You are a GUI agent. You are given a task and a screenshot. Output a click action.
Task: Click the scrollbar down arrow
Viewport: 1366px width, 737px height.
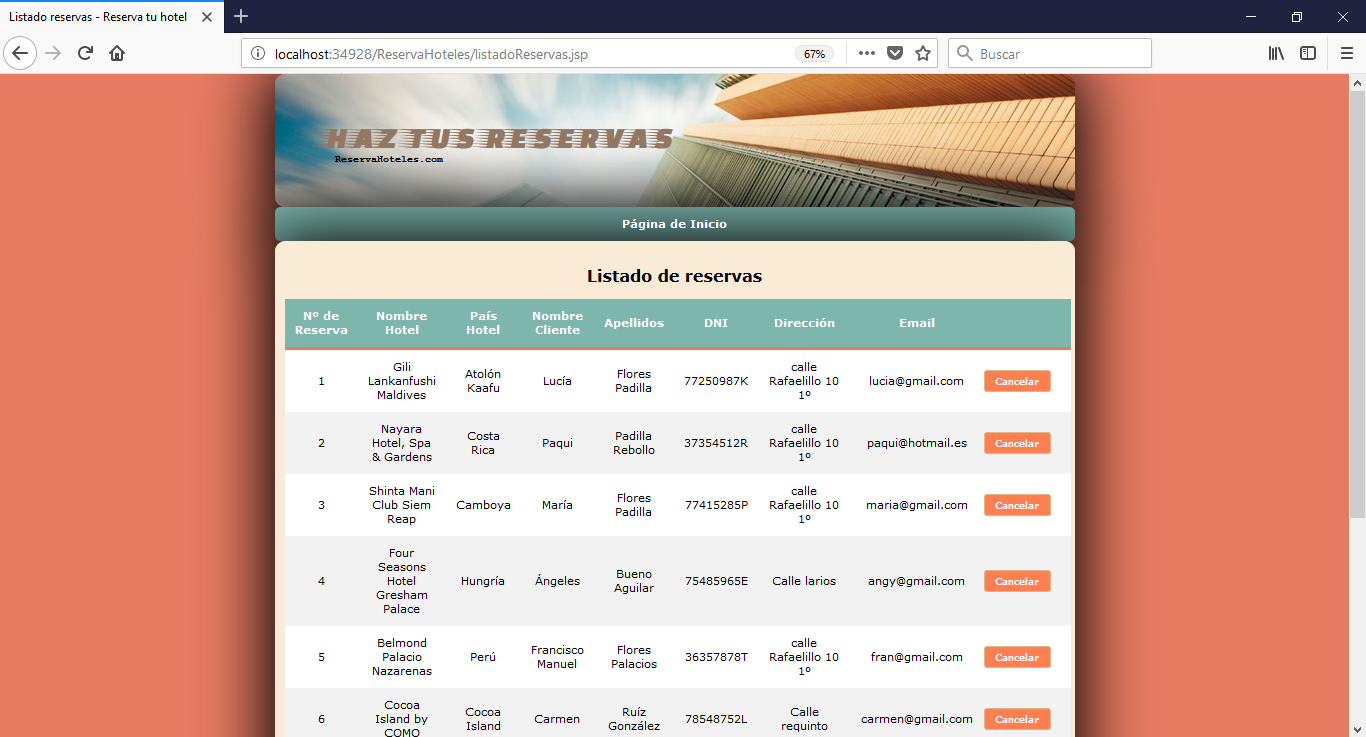[x=1357, y=729]
